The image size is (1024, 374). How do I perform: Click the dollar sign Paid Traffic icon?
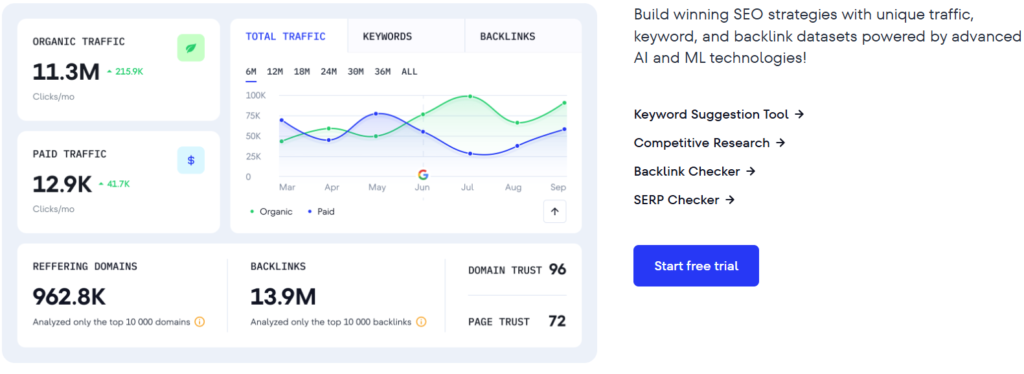click(x=191, y=160)
